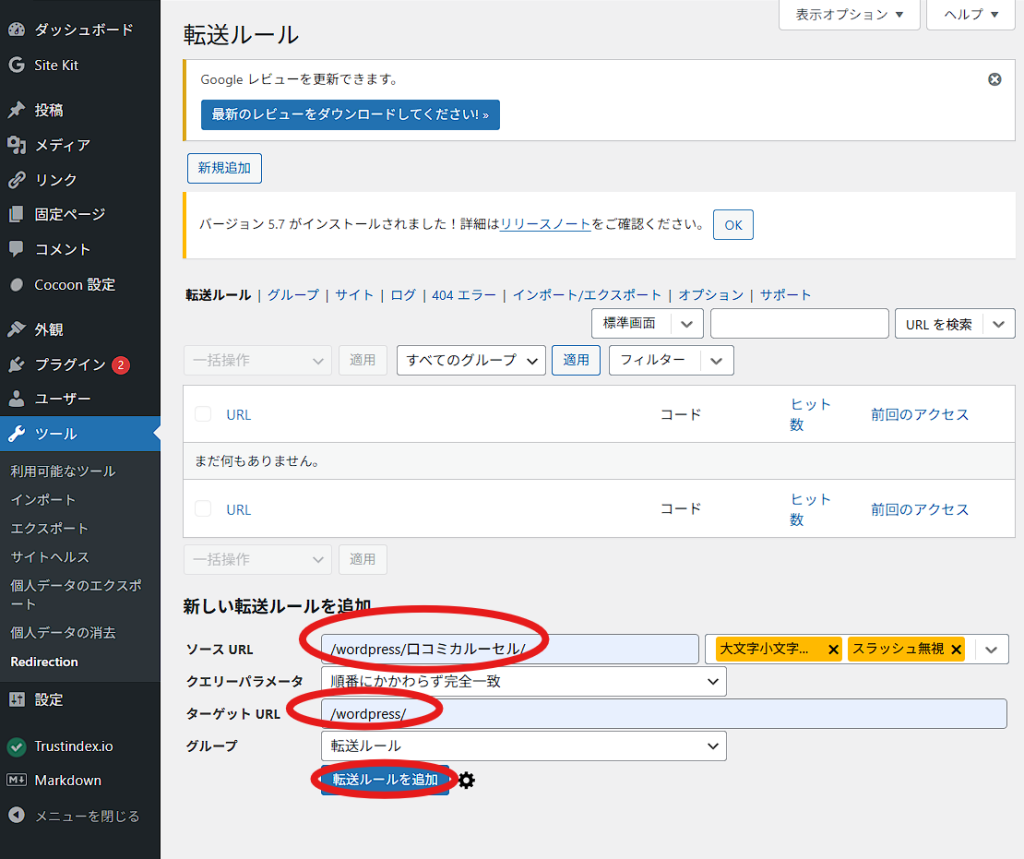
Task: Sort by 前回のアクセス in top header
Action: [x=920, y=414]
